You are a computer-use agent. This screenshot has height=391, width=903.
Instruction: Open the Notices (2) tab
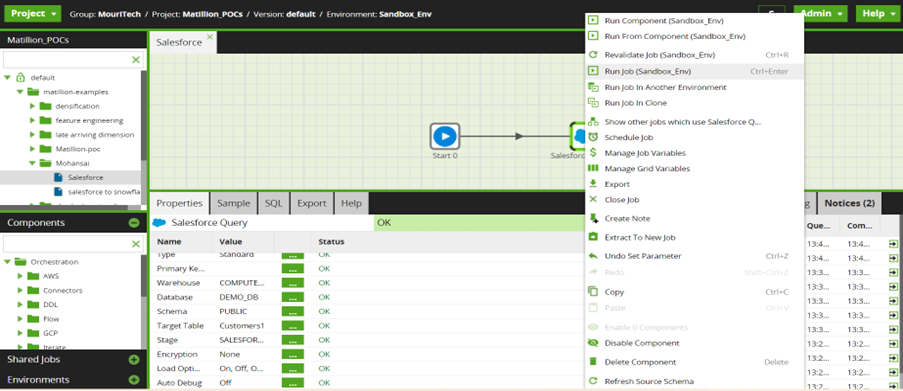click(849, 203)
